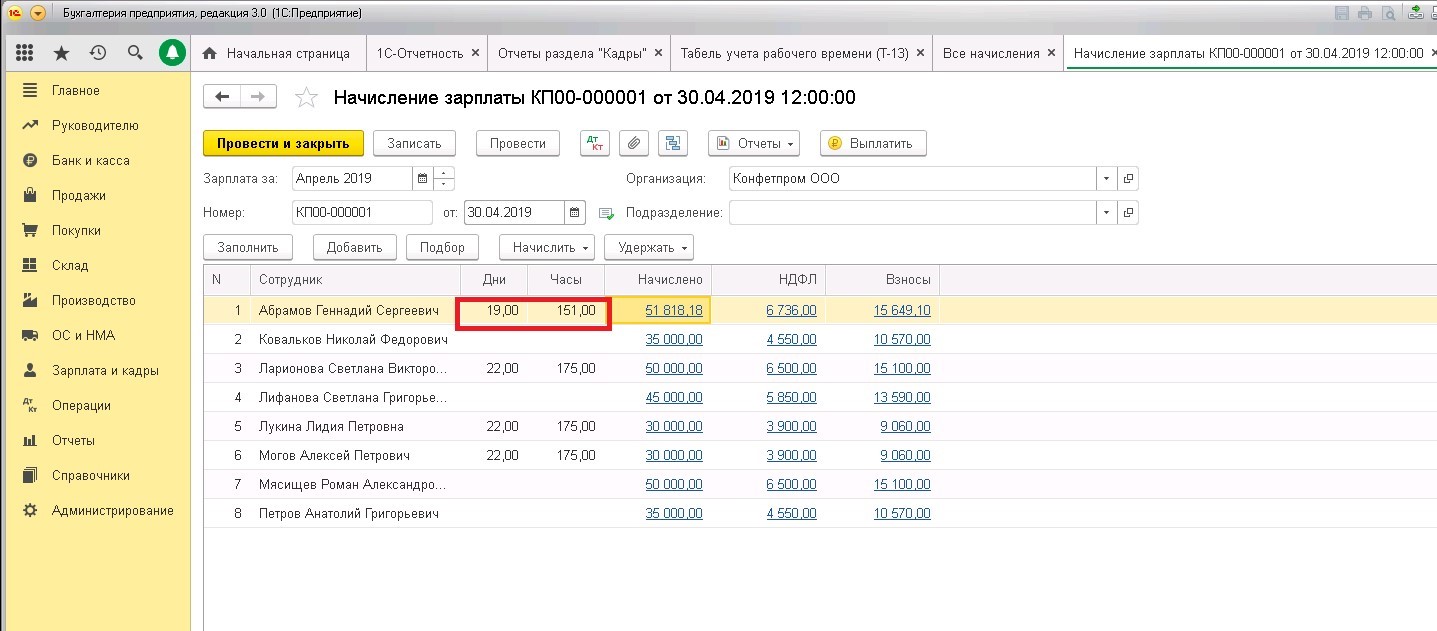Viewport: 1437px width, 631px height.
Task: Open the History clock icon
Action: pyautogui.click(x=98, y=53)
